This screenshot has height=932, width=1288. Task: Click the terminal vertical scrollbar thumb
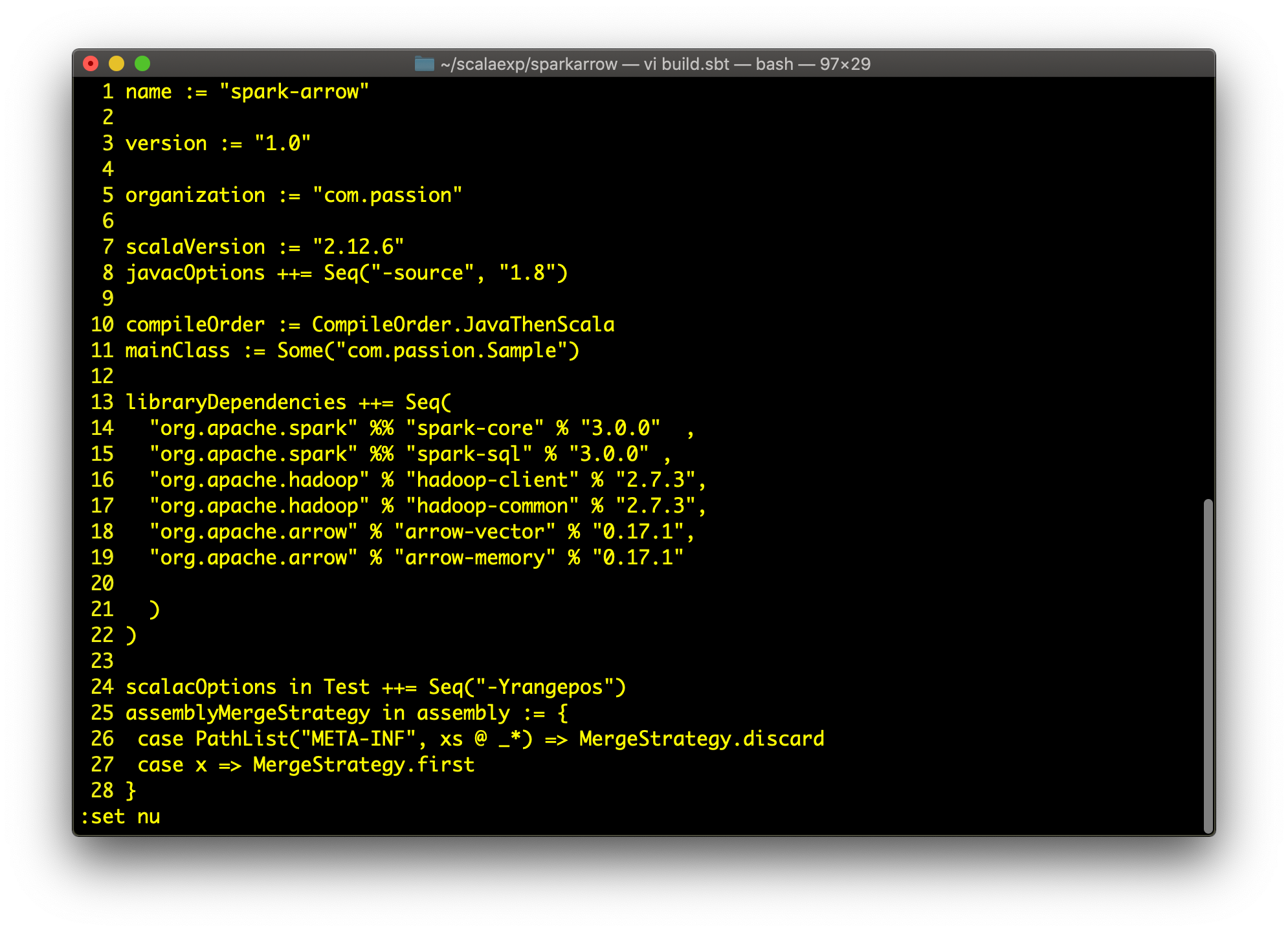click(1207, 665)
